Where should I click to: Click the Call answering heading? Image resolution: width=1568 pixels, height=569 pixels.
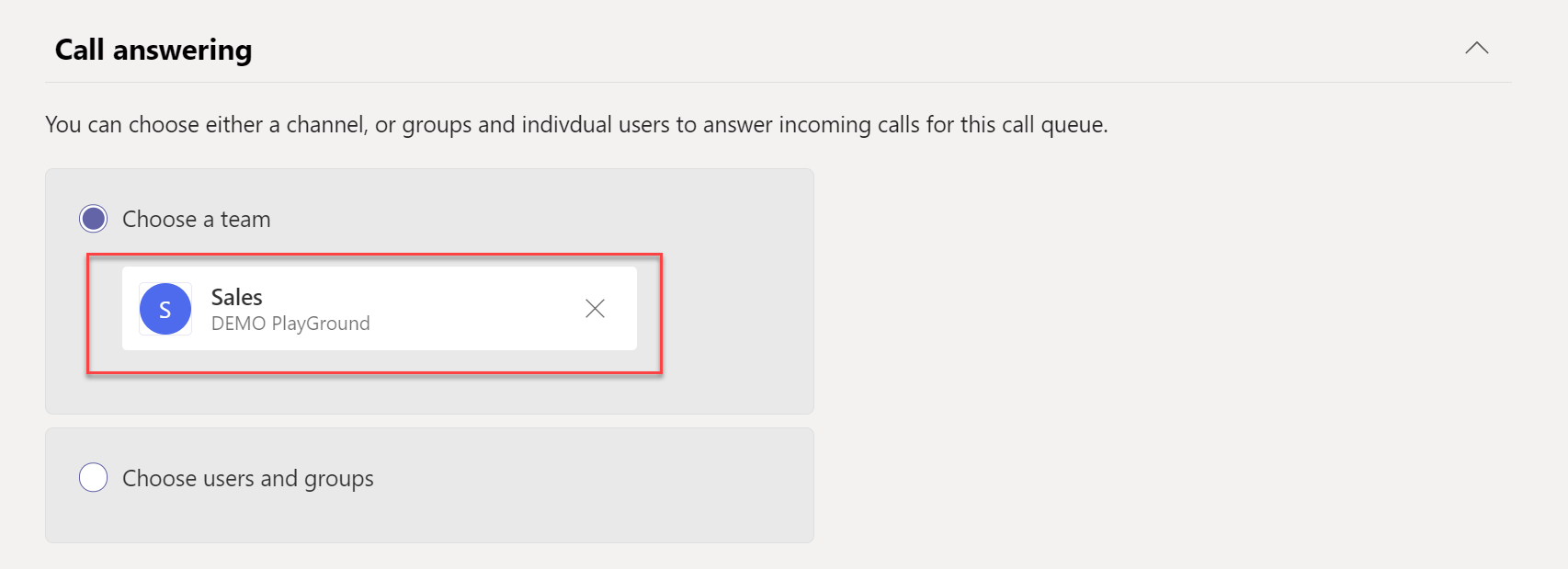[x=153, y=50]
